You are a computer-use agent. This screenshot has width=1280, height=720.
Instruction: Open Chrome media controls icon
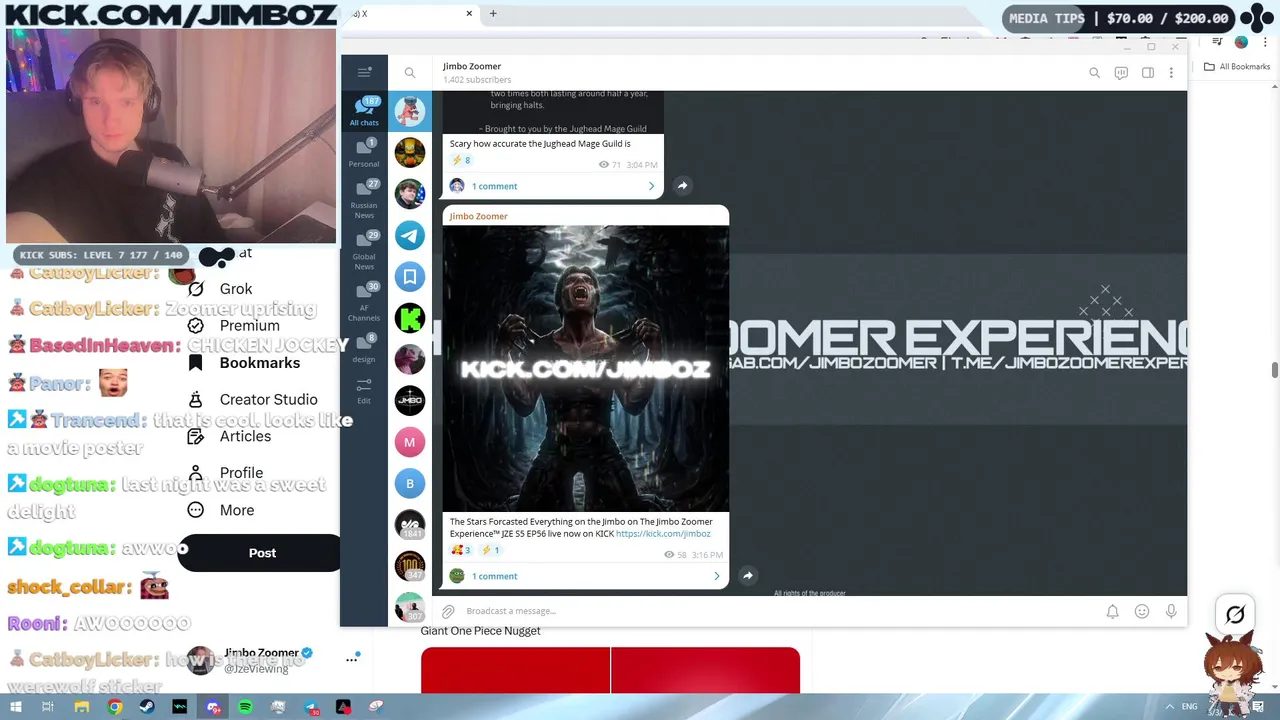coord(1217,42)
